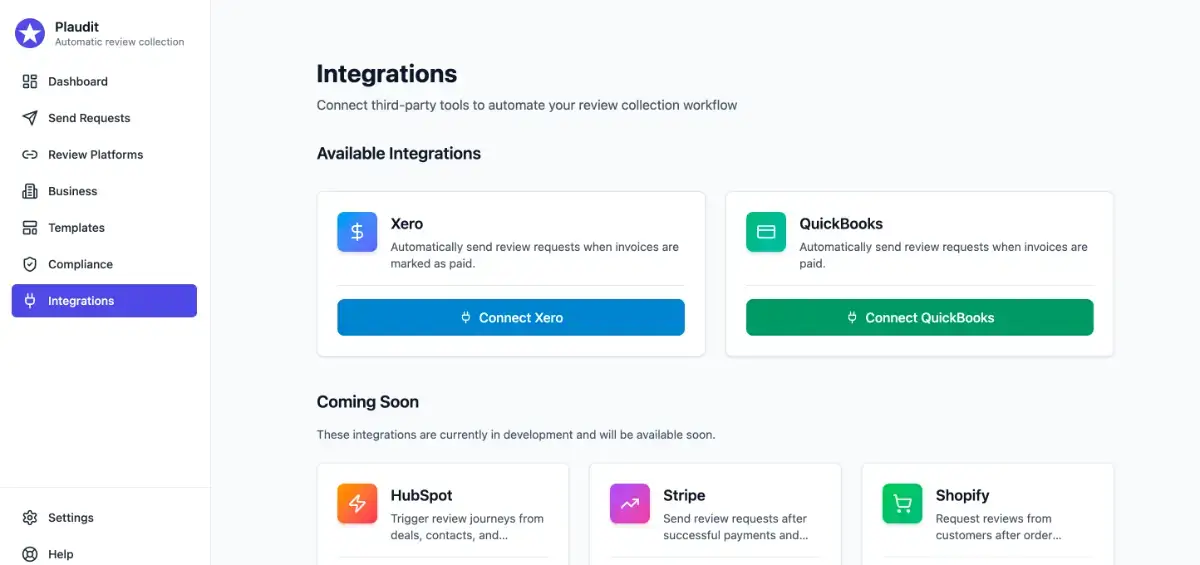
Task: Select the active Integrations menu item
Action: (x=104, y=301)
